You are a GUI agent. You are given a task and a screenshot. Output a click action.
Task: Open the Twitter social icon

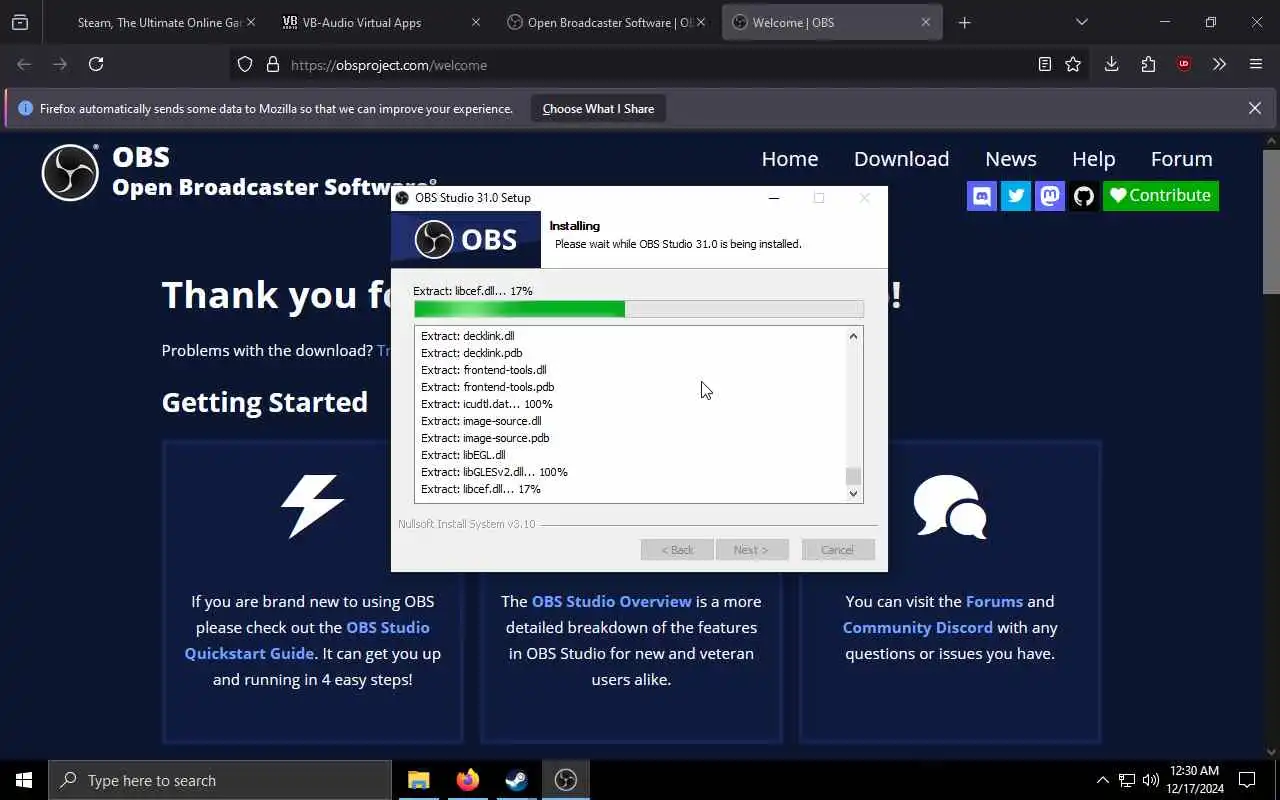[1016, 195]
